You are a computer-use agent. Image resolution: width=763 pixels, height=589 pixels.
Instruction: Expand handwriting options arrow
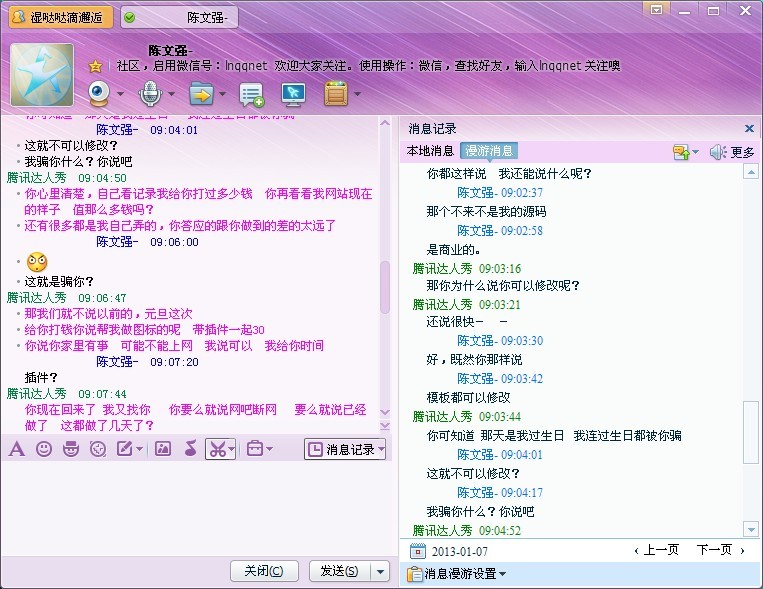tap(139, 449)
